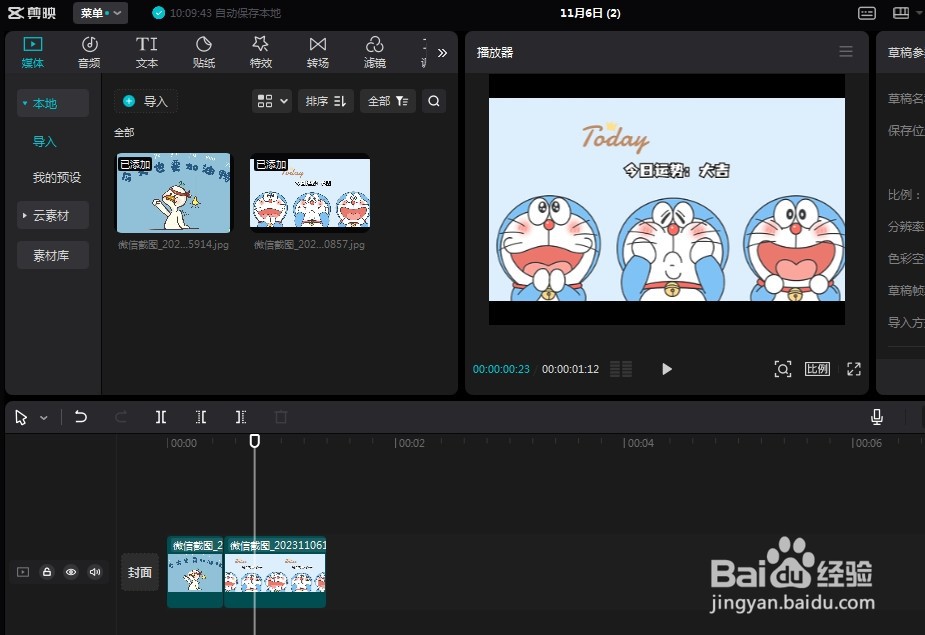Screen dimensions: 925x635
Task: Click the audio level meter icon in player
Action: (621, 369)
